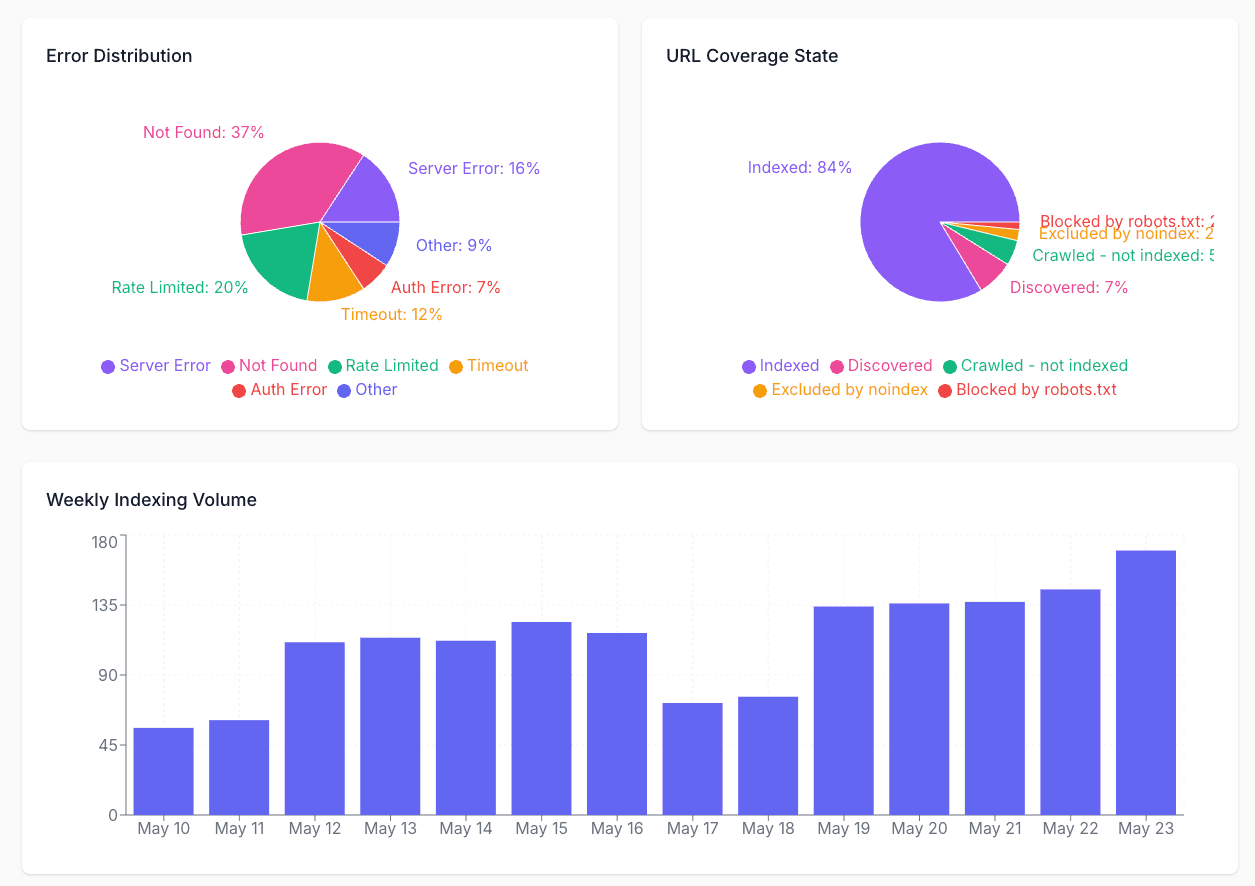Select the Server Error legend color dot
This screenshot has width=1255, height=886.
[107, 366]
